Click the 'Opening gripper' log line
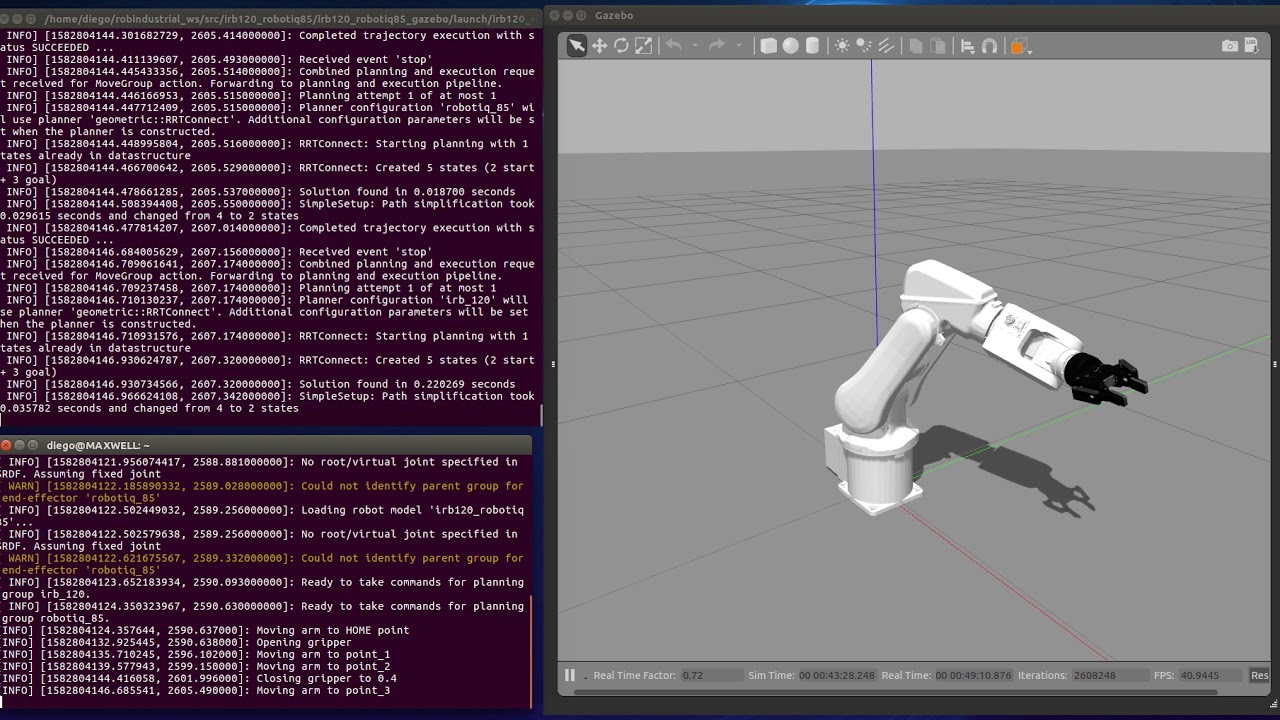Image resolution: width=1280 pixels, height=720 pixels. (x=177, y=642)
